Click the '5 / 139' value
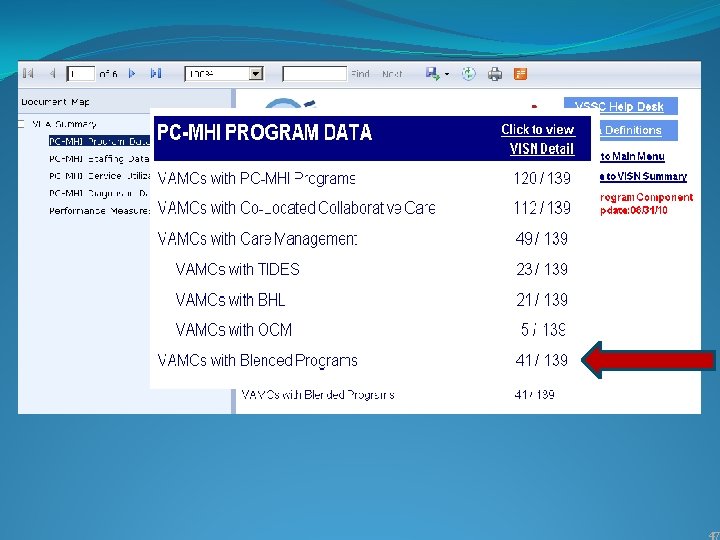720x540 pixels. 543,330
